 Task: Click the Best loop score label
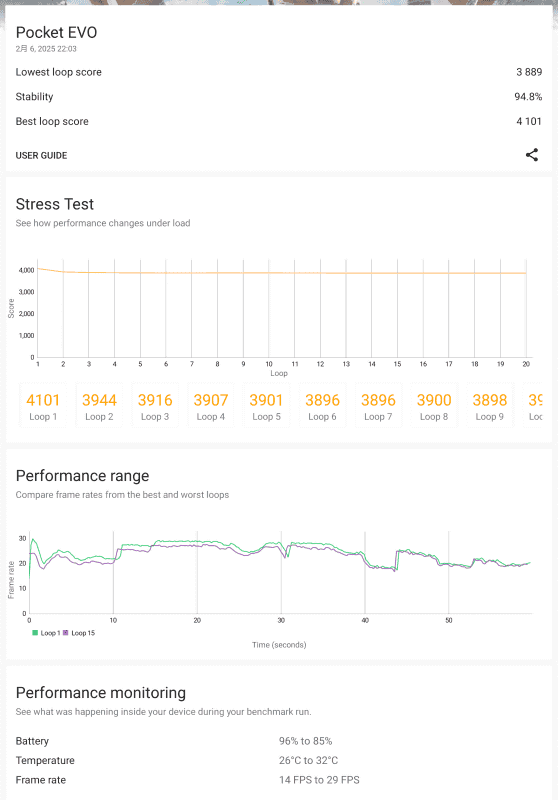click(x=52, y=121)
